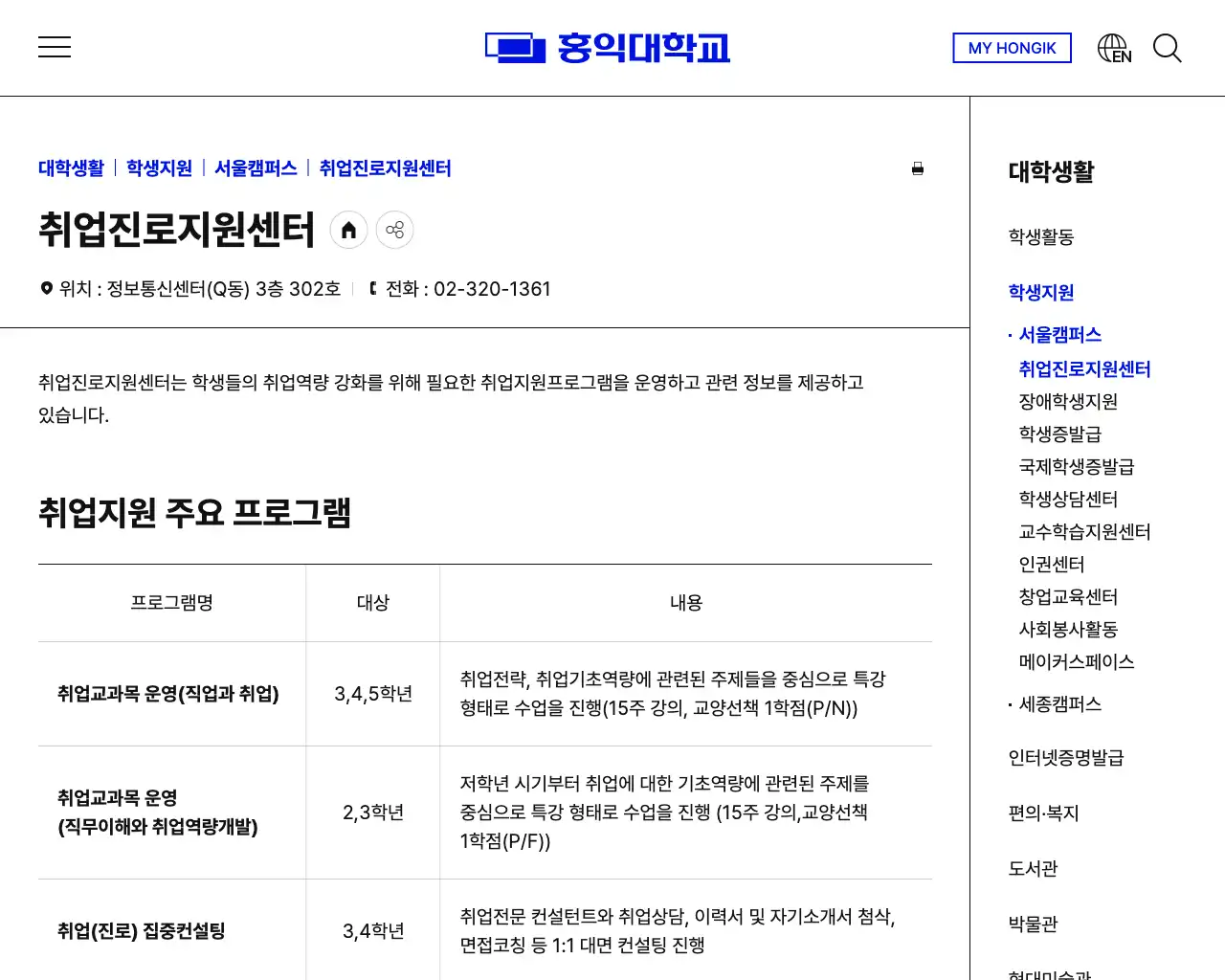The height and width of the screenshot is (980, 1225).
Task: Click the 대학생활 breadcrumb
Action: (70, 167)
